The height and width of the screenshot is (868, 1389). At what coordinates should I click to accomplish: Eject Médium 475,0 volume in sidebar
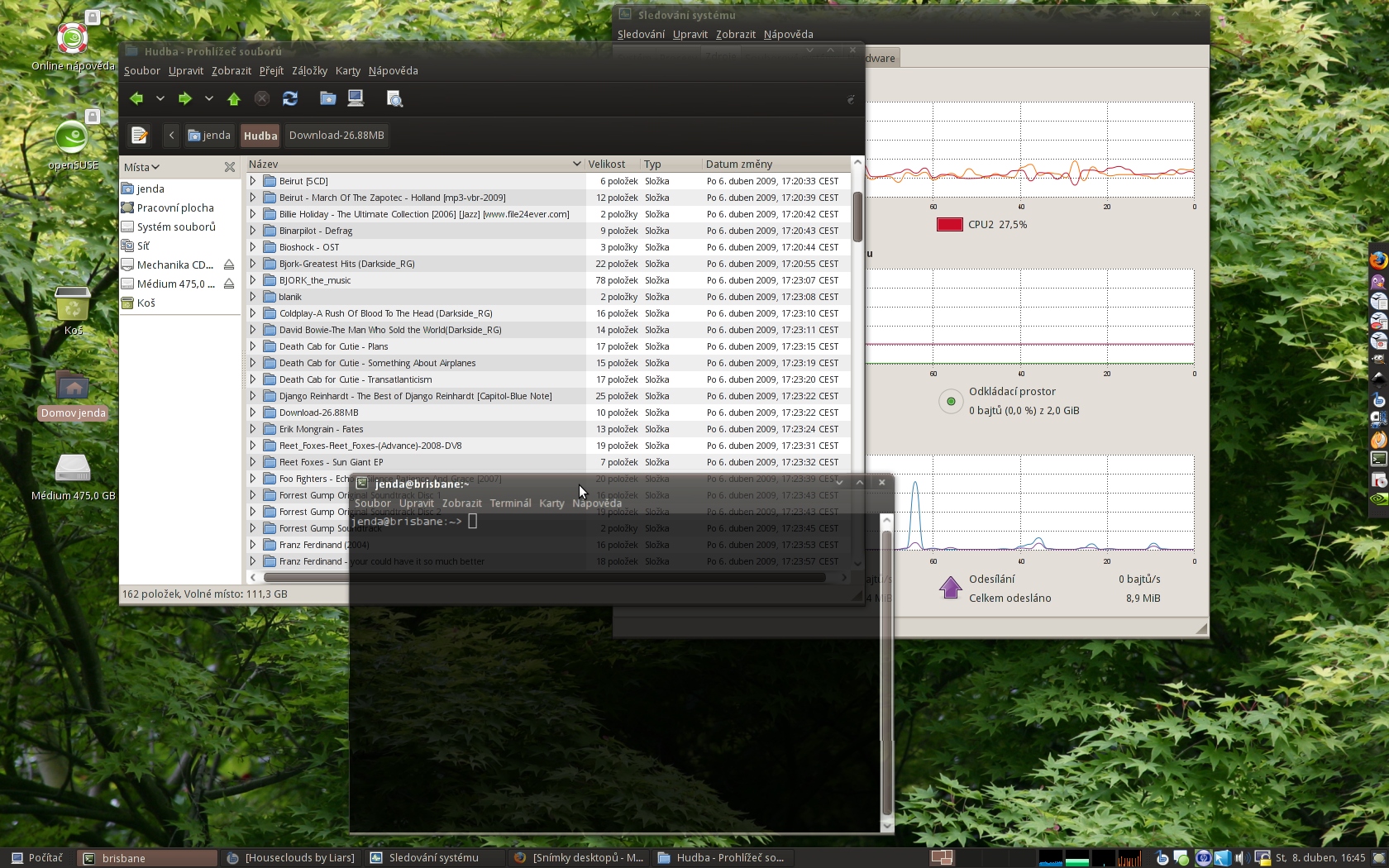[229, 284]
